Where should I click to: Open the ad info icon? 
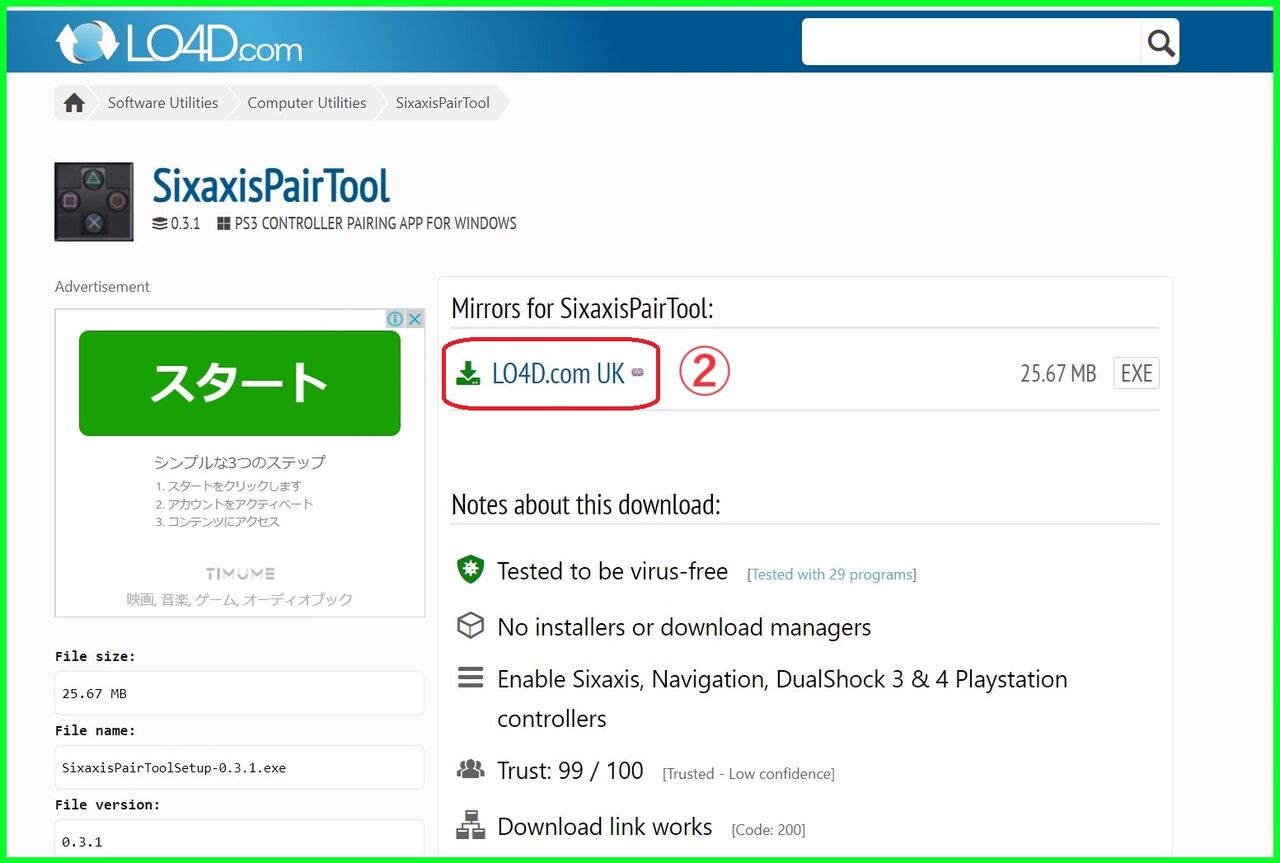click(x=395, y=319)
